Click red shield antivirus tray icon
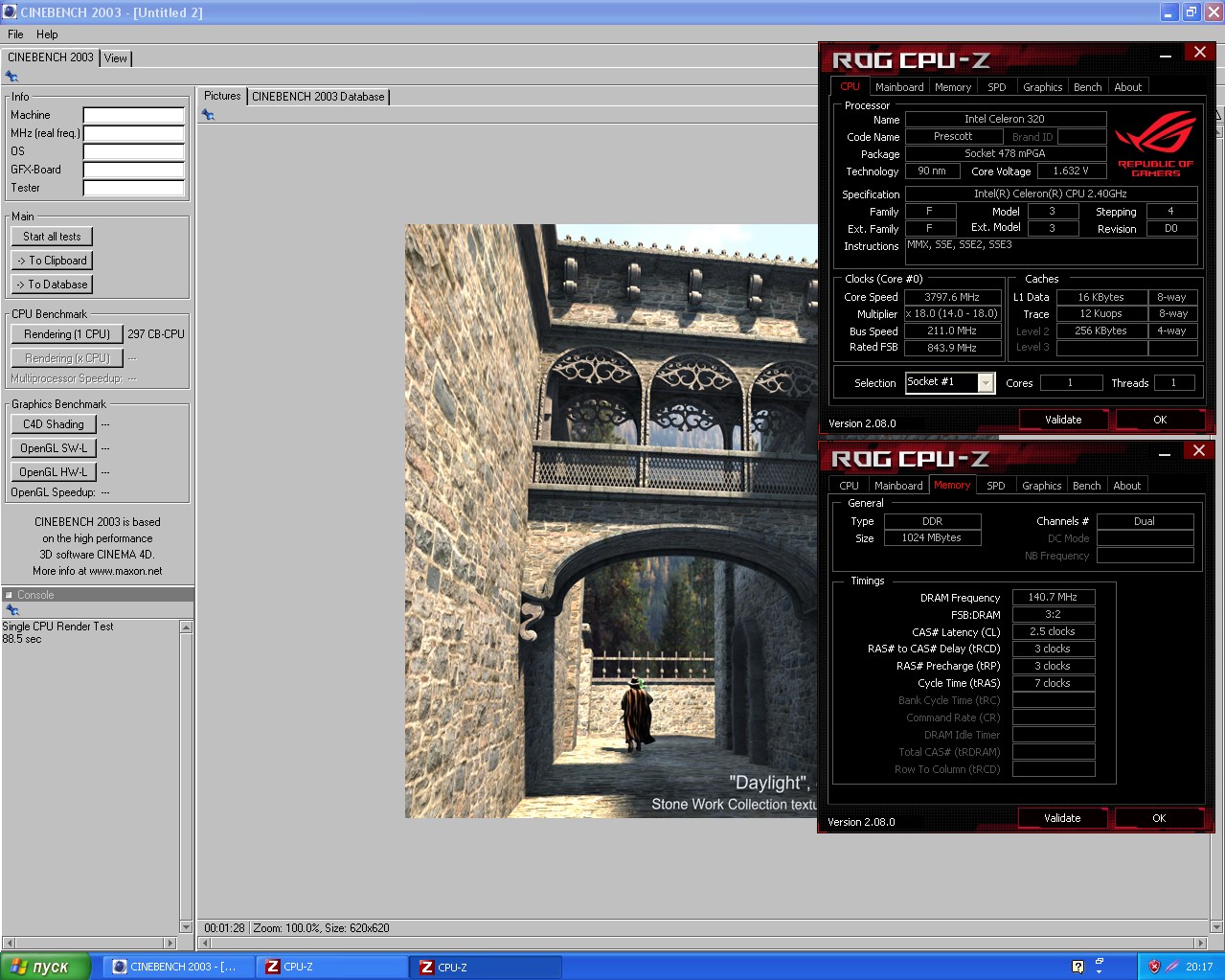Image resolution: width=1225 pixels, height=980 pixels. tap(1154, 967)
